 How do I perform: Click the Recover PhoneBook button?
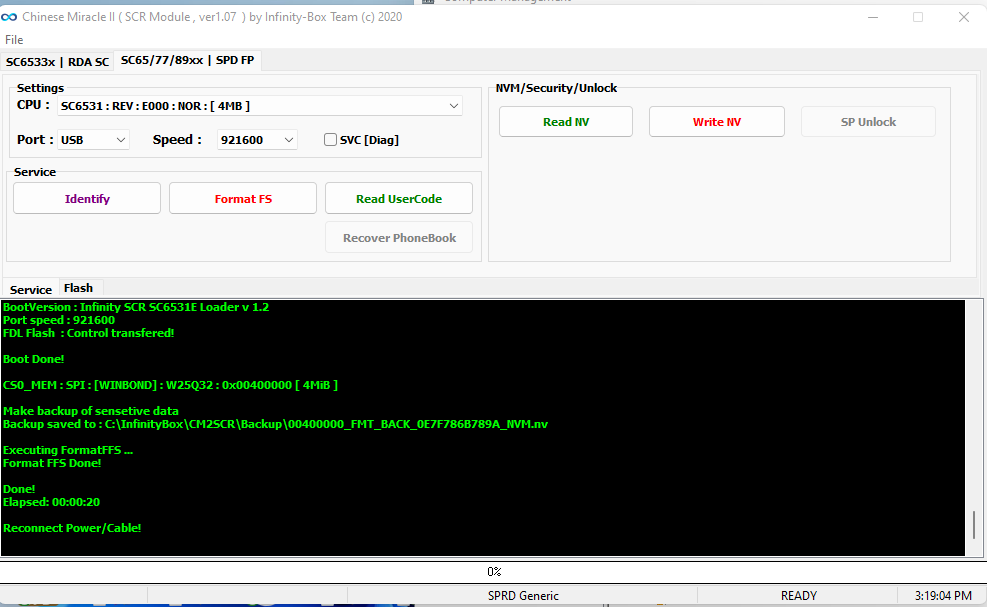[x=399, y=237]
